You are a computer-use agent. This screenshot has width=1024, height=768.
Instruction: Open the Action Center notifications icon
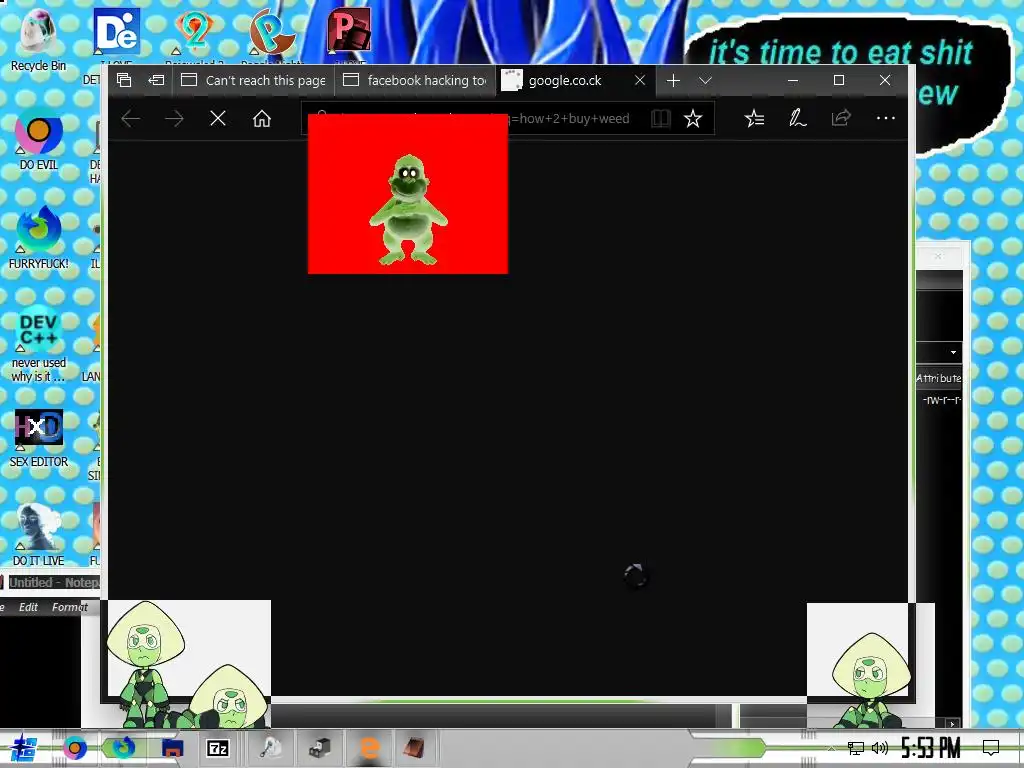pyautogui.click(x=991, y=748)
